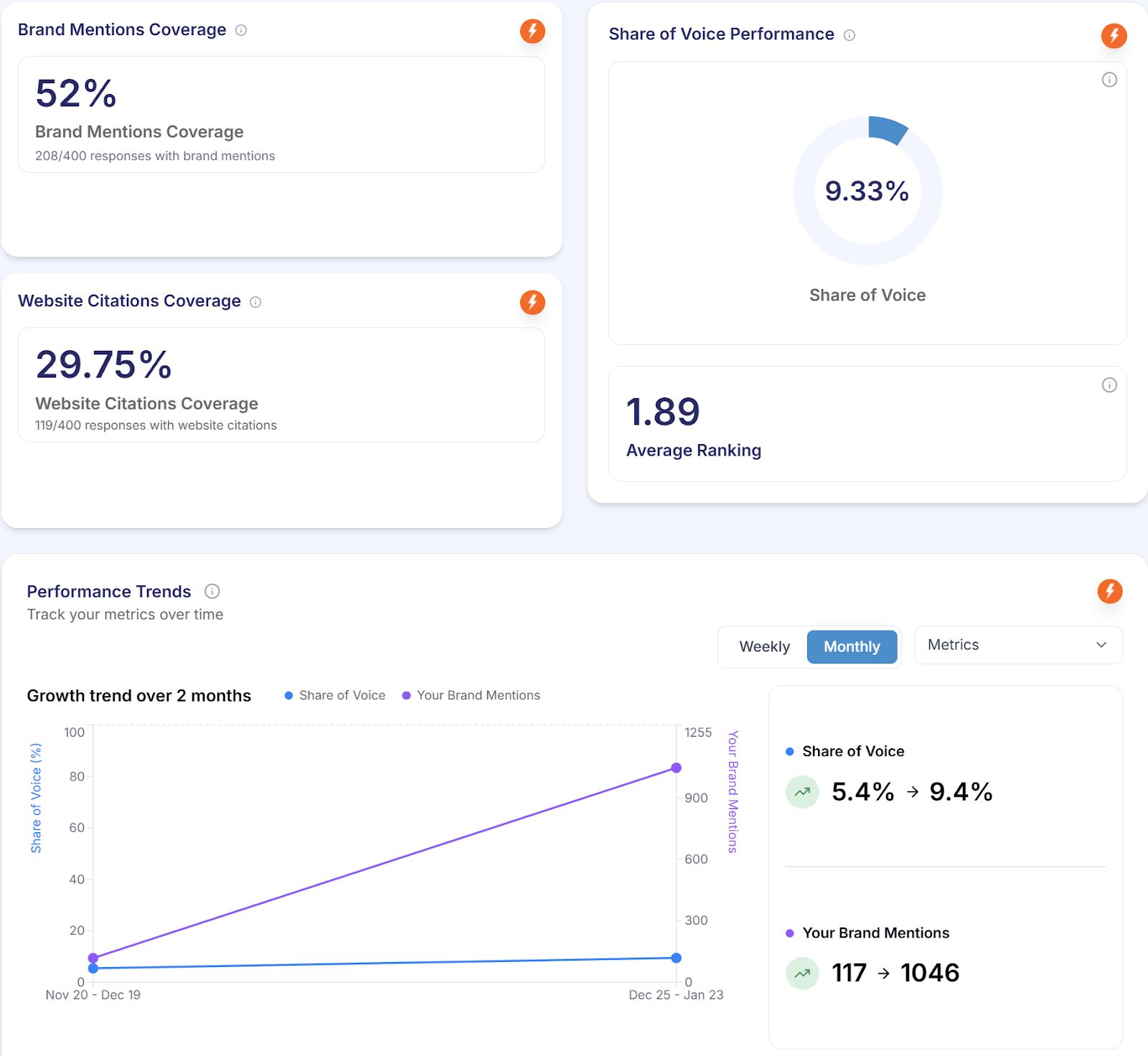
Task: Click the green growth arrow beside Share of Voice
Action: [x=802, y=791]
